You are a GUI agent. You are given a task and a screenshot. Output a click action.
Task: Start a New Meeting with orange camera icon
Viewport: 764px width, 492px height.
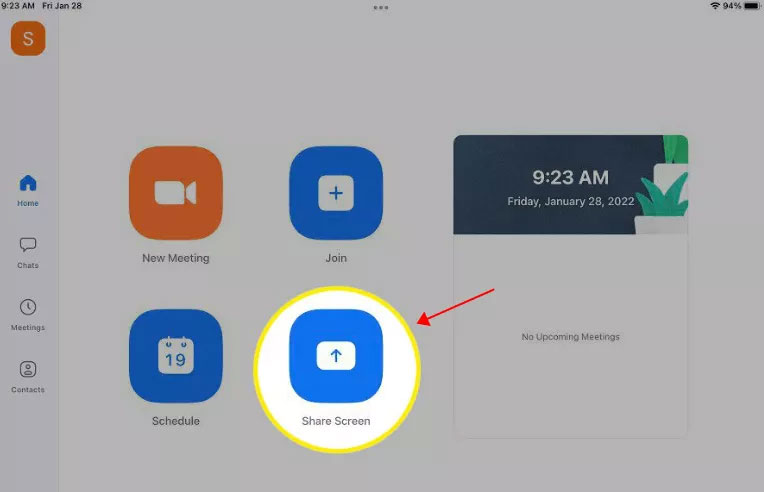tap(176, 193)
